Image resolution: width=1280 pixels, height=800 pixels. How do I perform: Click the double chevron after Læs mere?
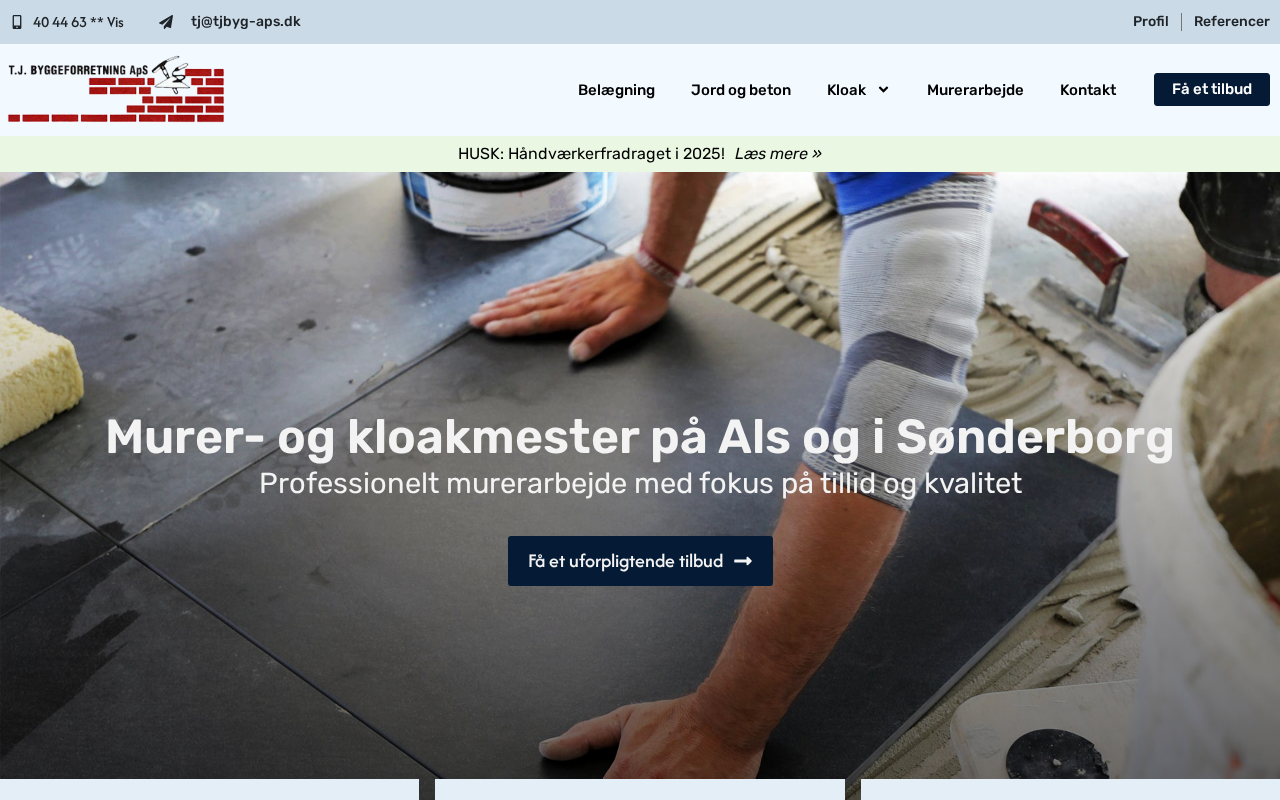(817, 154)
